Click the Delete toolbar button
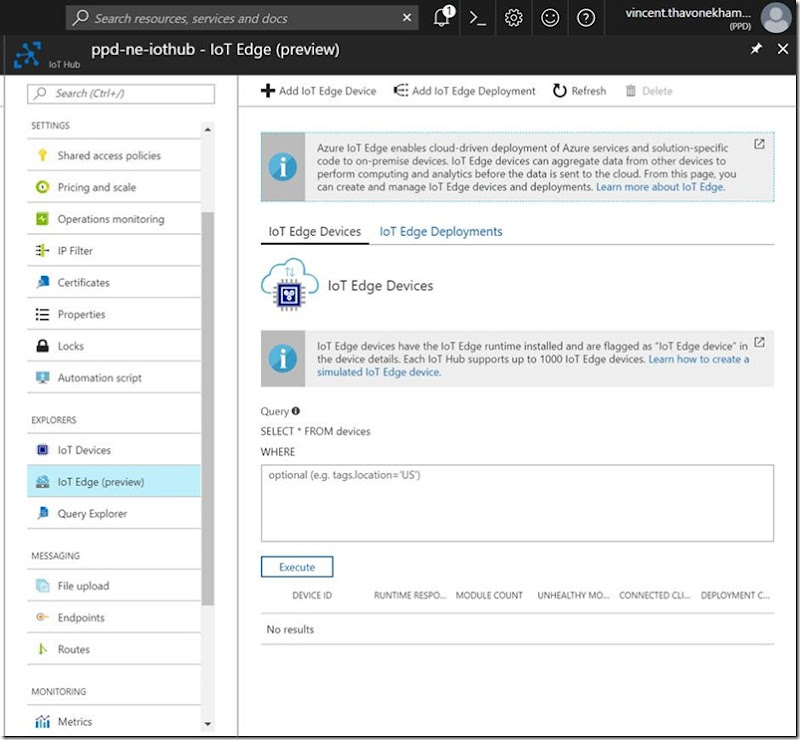 (649, 91)
